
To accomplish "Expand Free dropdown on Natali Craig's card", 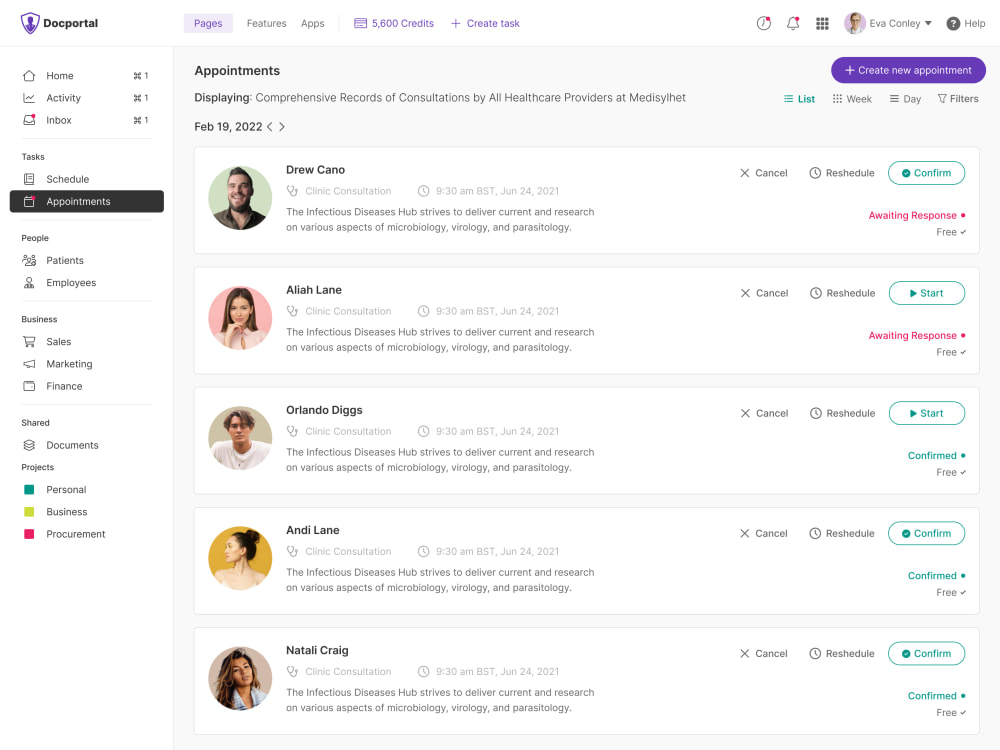I will coord(963,712).
